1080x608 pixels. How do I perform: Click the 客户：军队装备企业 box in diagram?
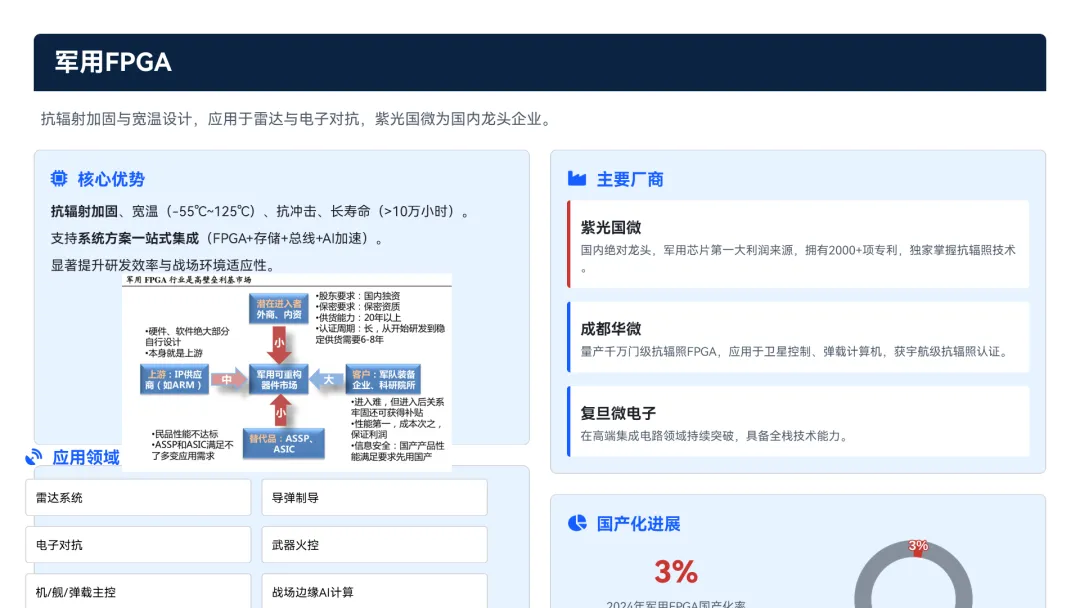[384, 379]
